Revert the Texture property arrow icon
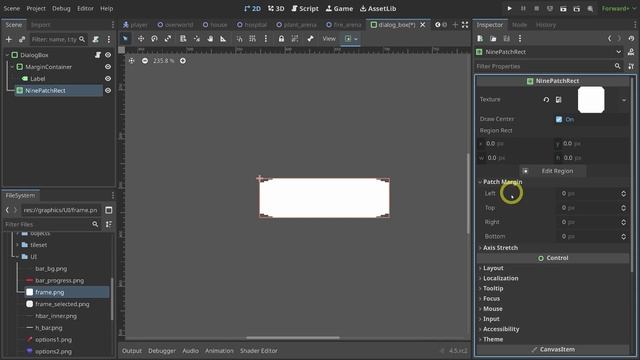 (x=546, y=100)
